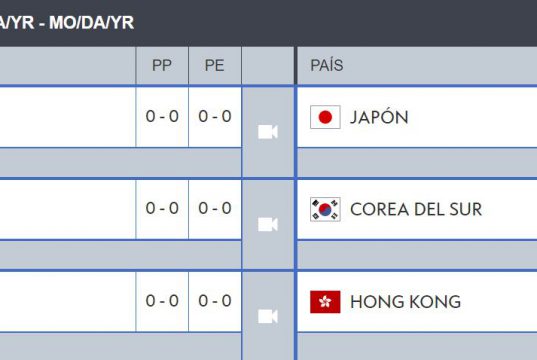Viewport: 537px width, 360px height.
Task: Click the Hong Kong flag icon
Action: 325,302
